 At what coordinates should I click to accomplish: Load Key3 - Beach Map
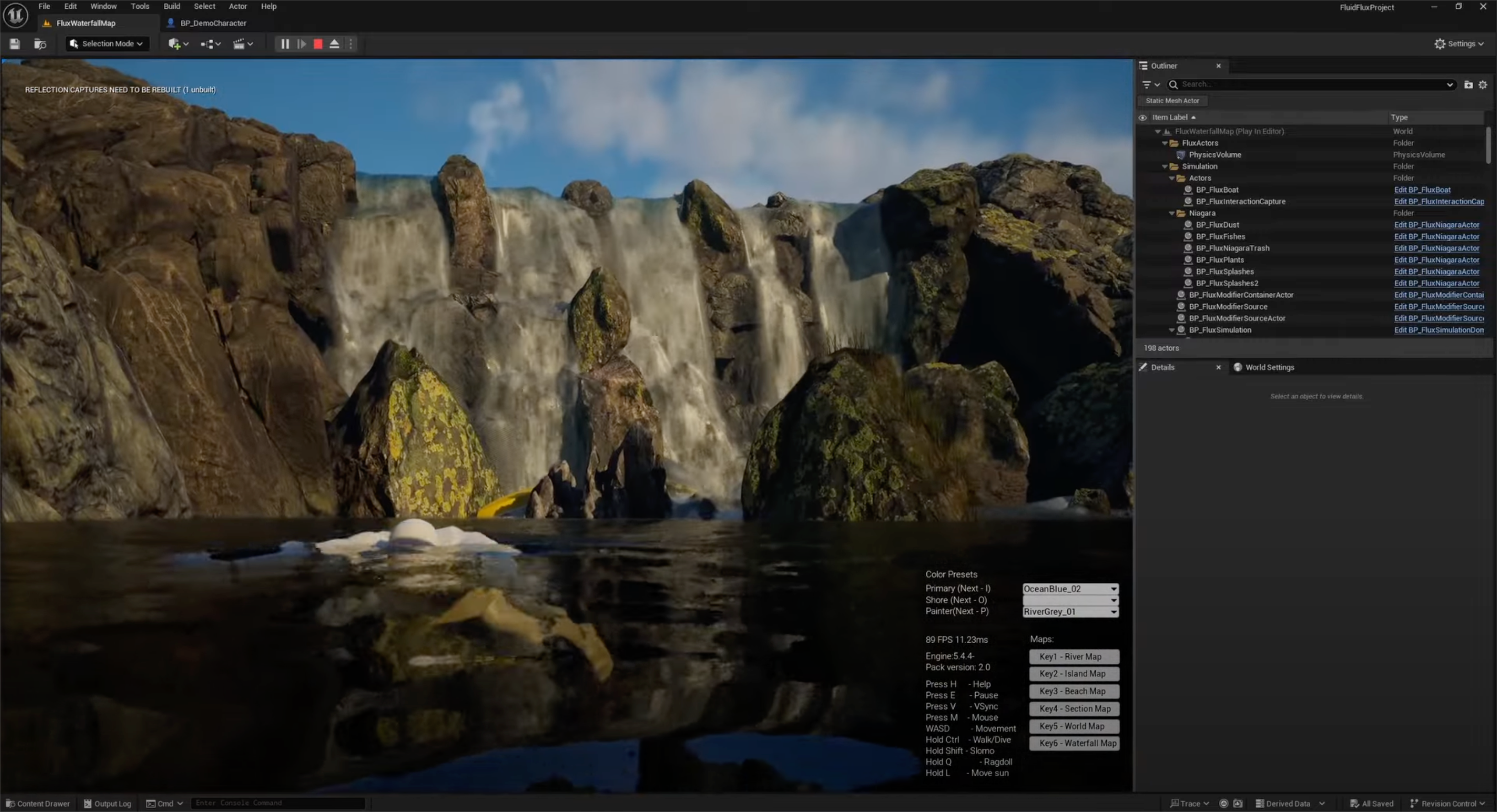(x=1074, y=691)
